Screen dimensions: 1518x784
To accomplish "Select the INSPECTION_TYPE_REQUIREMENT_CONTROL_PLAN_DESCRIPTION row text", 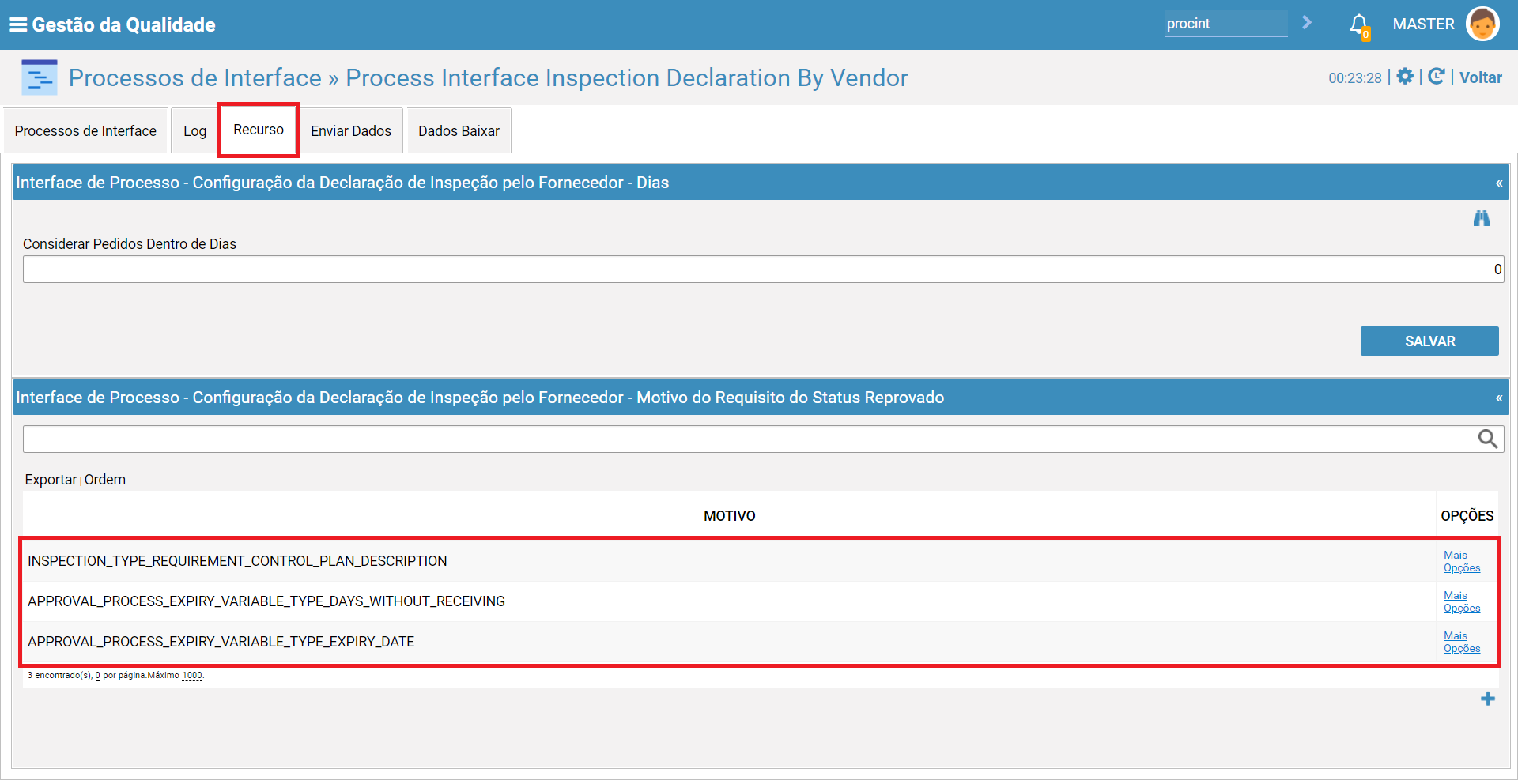I will click(x=237, y=561).
